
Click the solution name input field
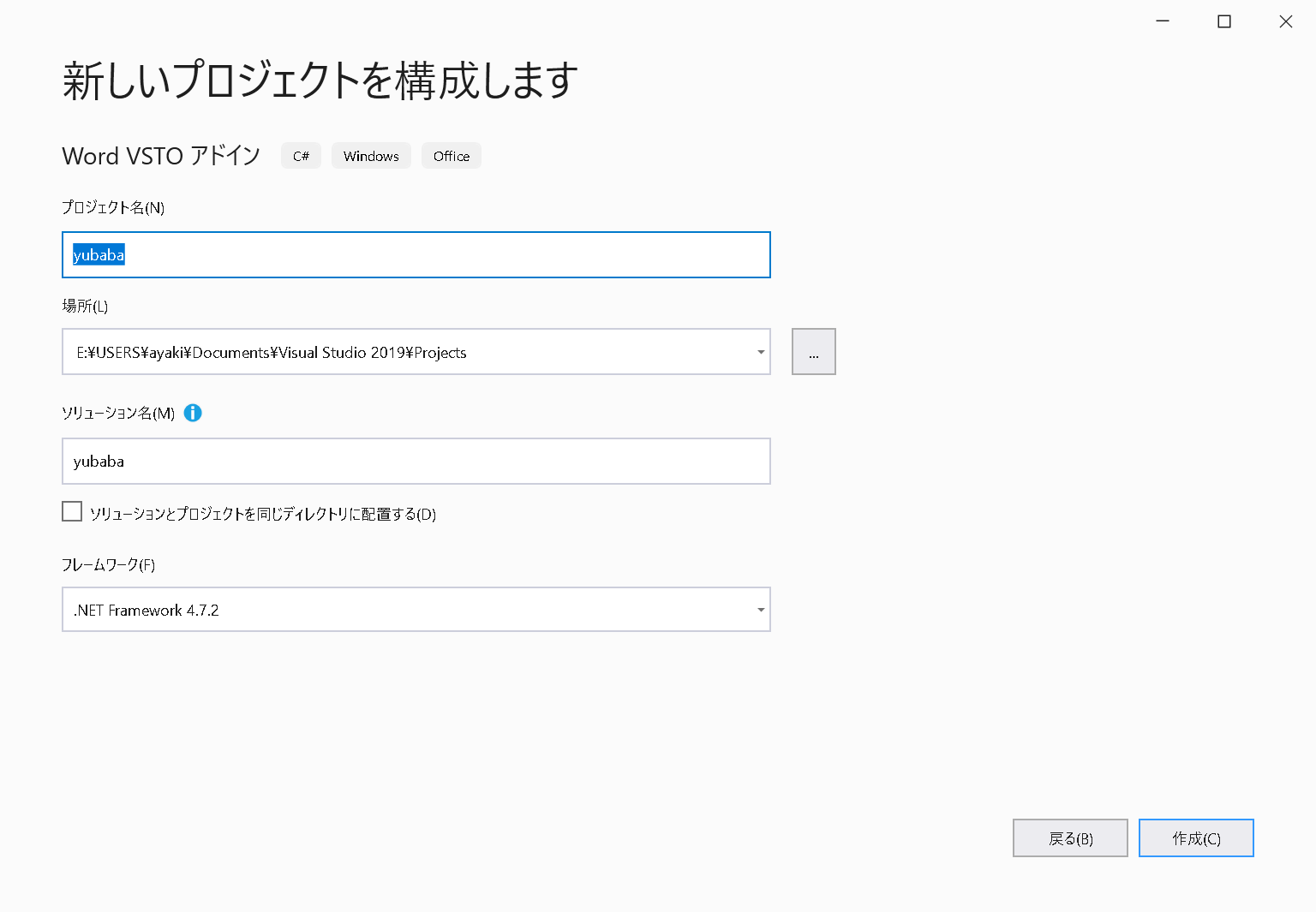click(x=416, y=462)
